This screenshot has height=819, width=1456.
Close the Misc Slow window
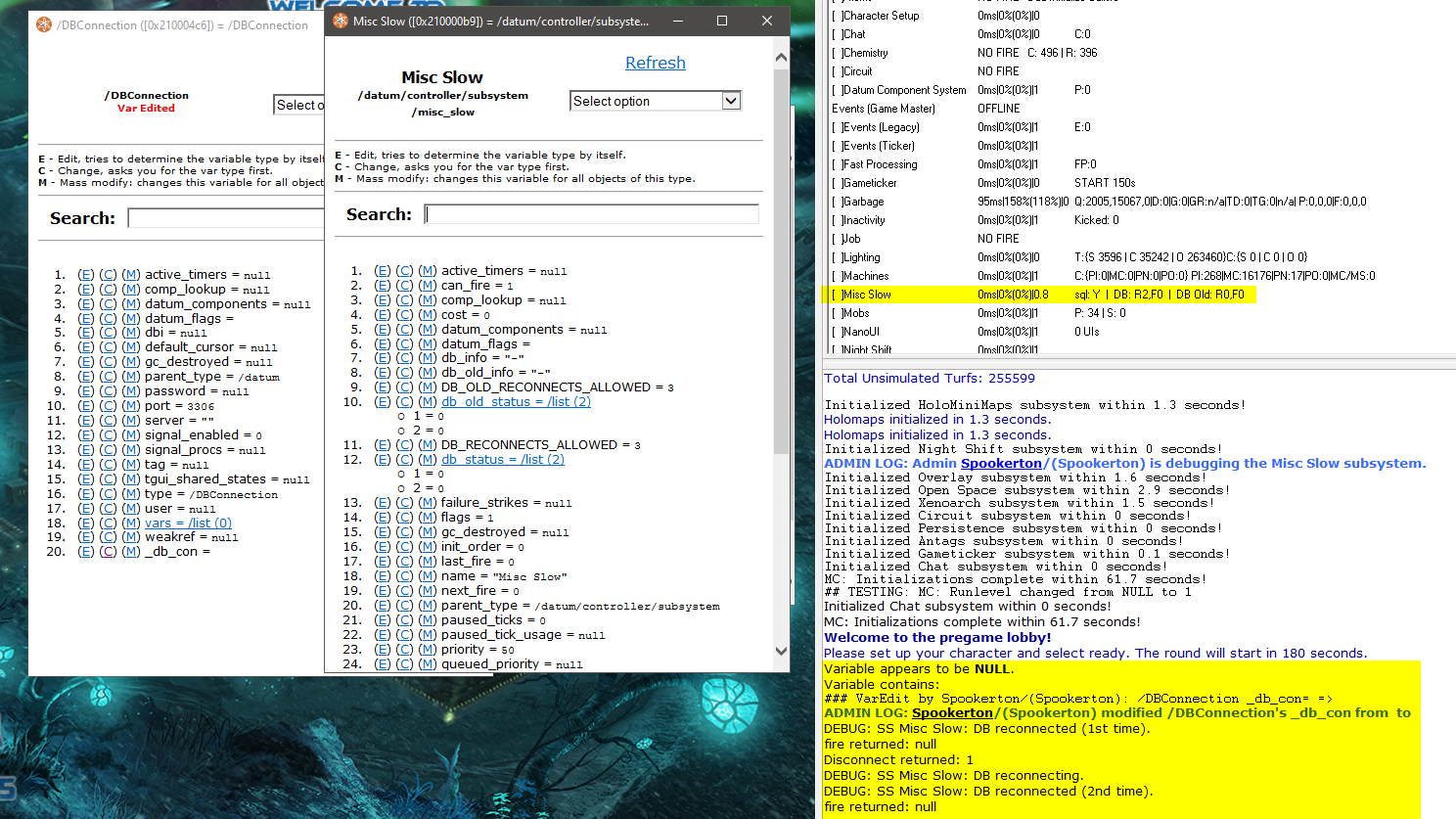pos(767,21)
